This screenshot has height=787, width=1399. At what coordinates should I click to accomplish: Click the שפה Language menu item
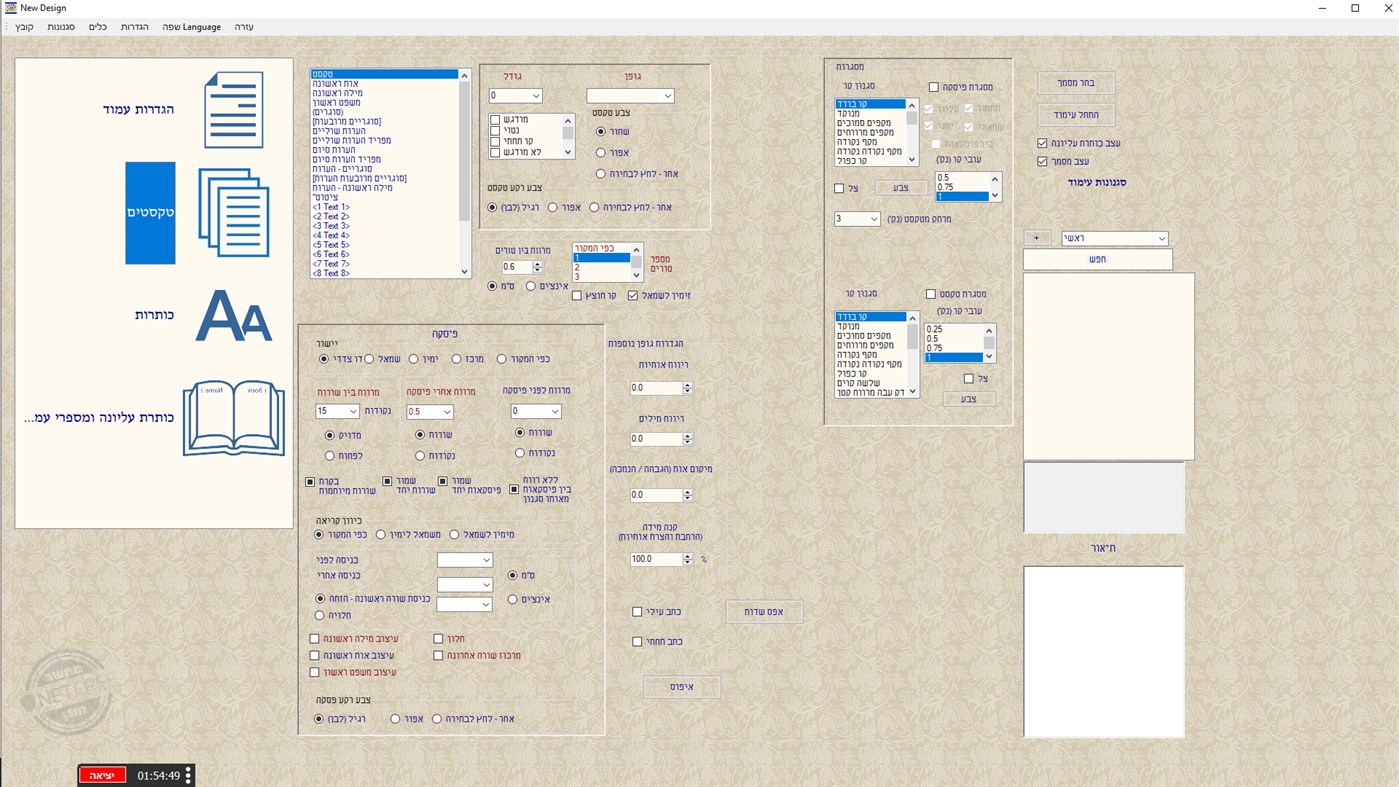pyautogui.click(x=191, y=27)
